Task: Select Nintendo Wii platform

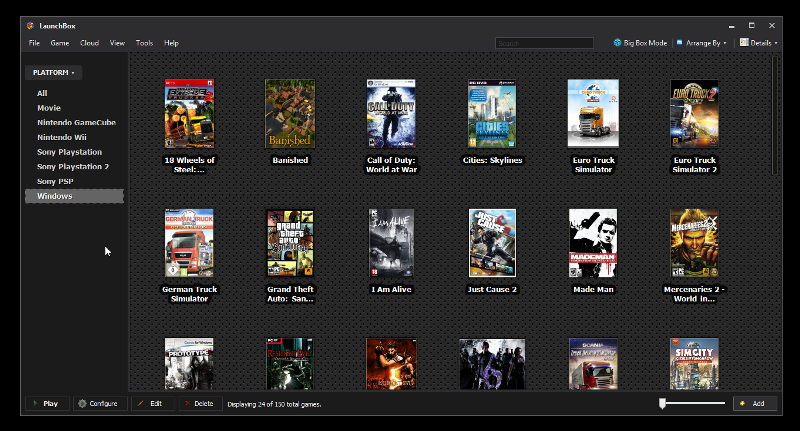Action: tap(62, 137)
